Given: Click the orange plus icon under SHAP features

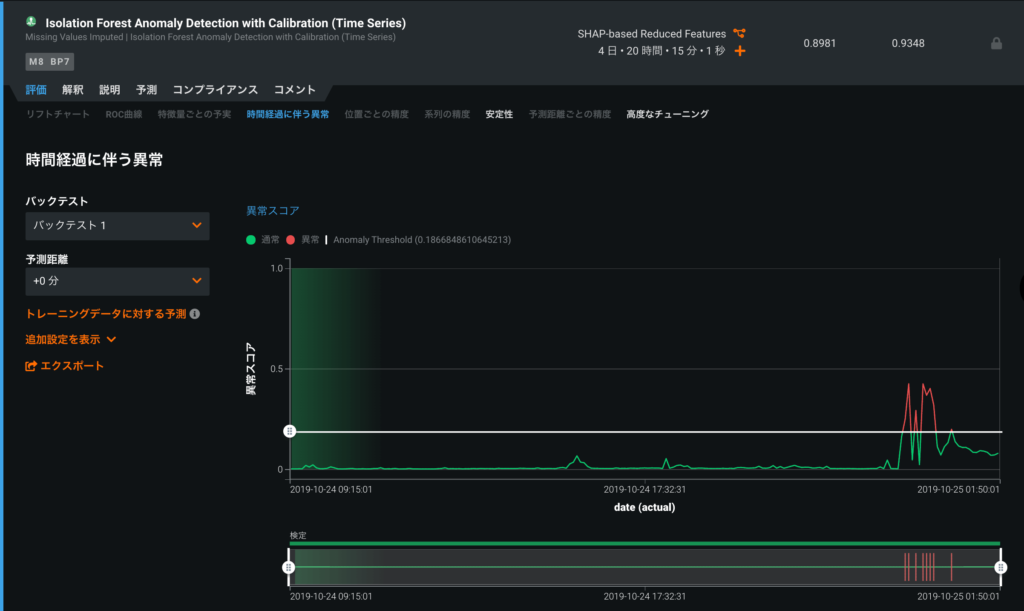Looking at the screenshot, I should 740,51.
